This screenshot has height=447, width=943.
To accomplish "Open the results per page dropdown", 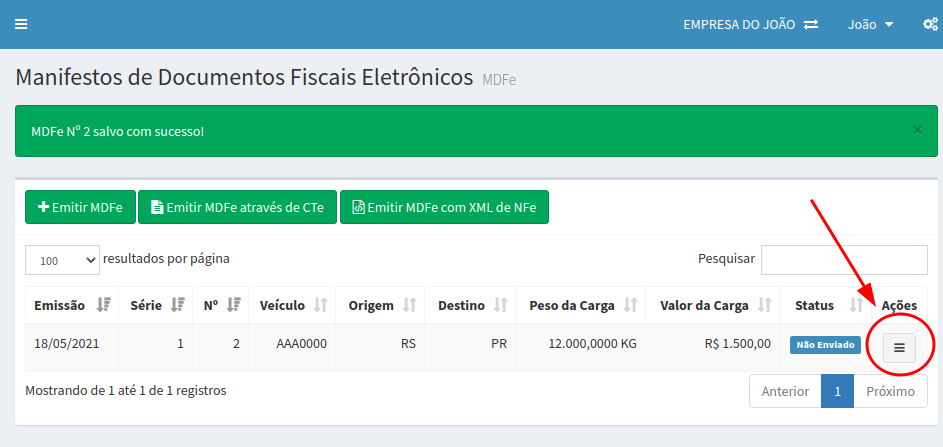I will [62, 260].
